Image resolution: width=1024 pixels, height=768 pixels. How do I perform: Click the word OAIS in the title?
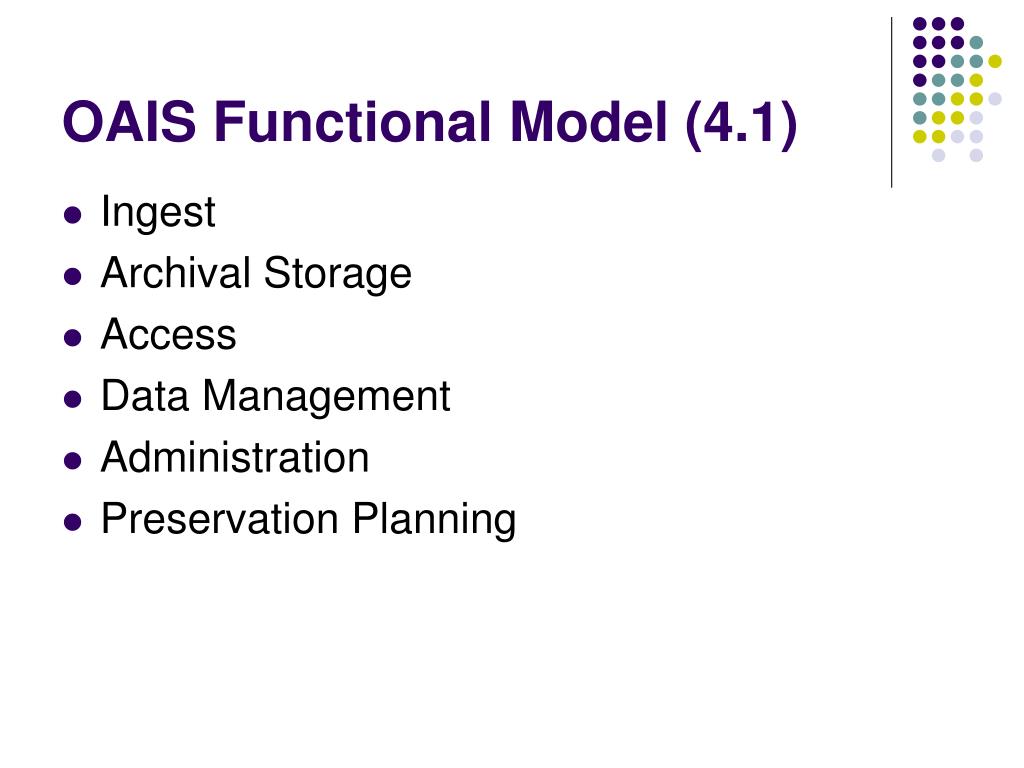(x=129, y=121)
